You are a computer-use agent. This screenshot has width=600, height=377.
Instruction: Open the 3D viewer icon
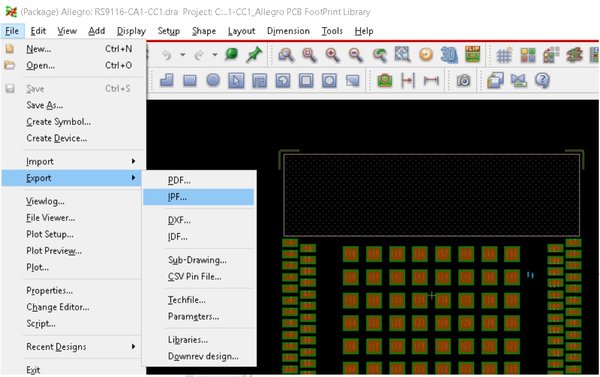click(449, 55)
